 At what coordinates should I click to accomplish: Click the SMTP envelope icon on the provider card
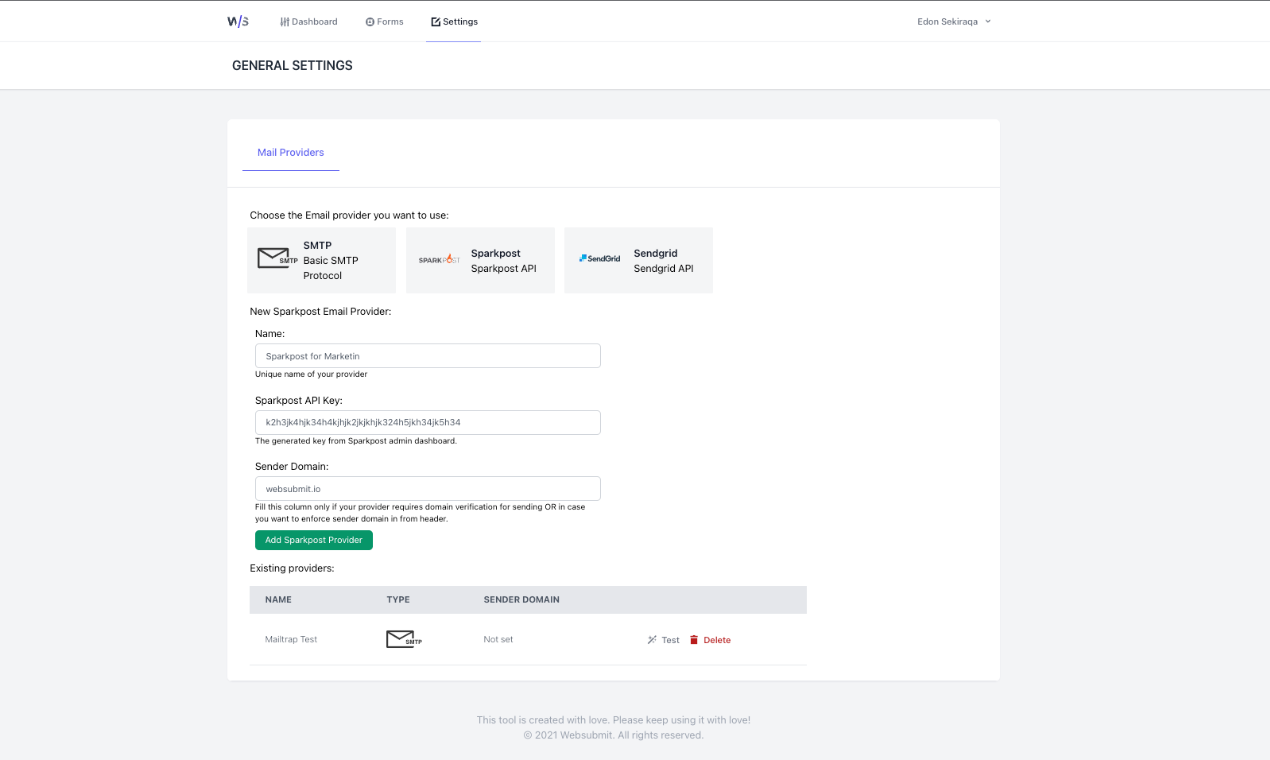[274, 257]
